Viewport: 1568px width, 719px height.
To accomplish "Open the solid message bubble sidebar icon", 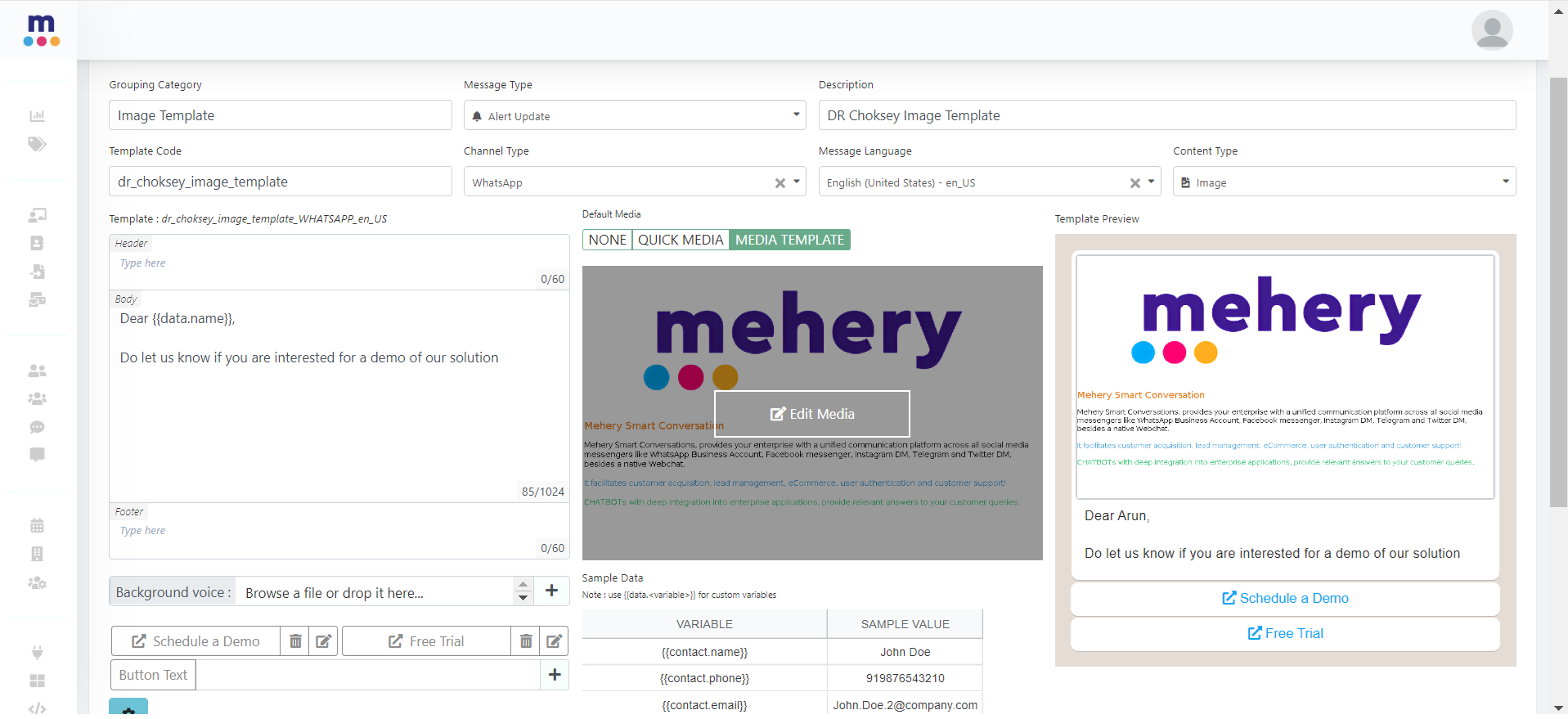I will (37, 455).
